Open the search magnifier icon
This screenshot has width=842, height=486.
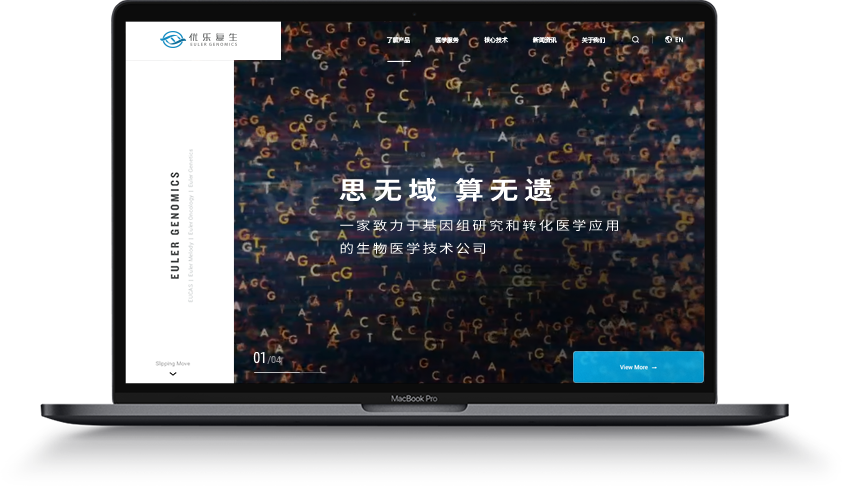[635, 40]
